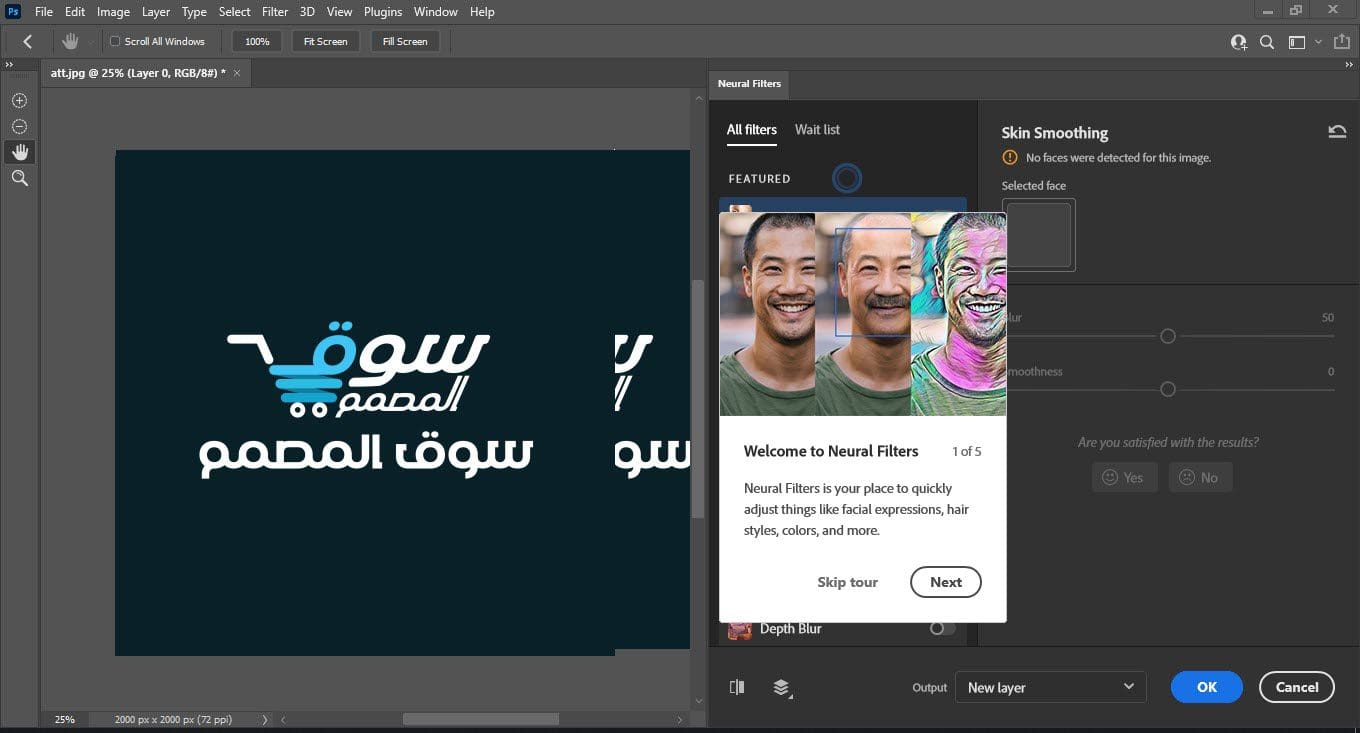The height and width of the screenshot is (733, 1360).
Task: Click Skip tour link
Action: tap(847, 582)
